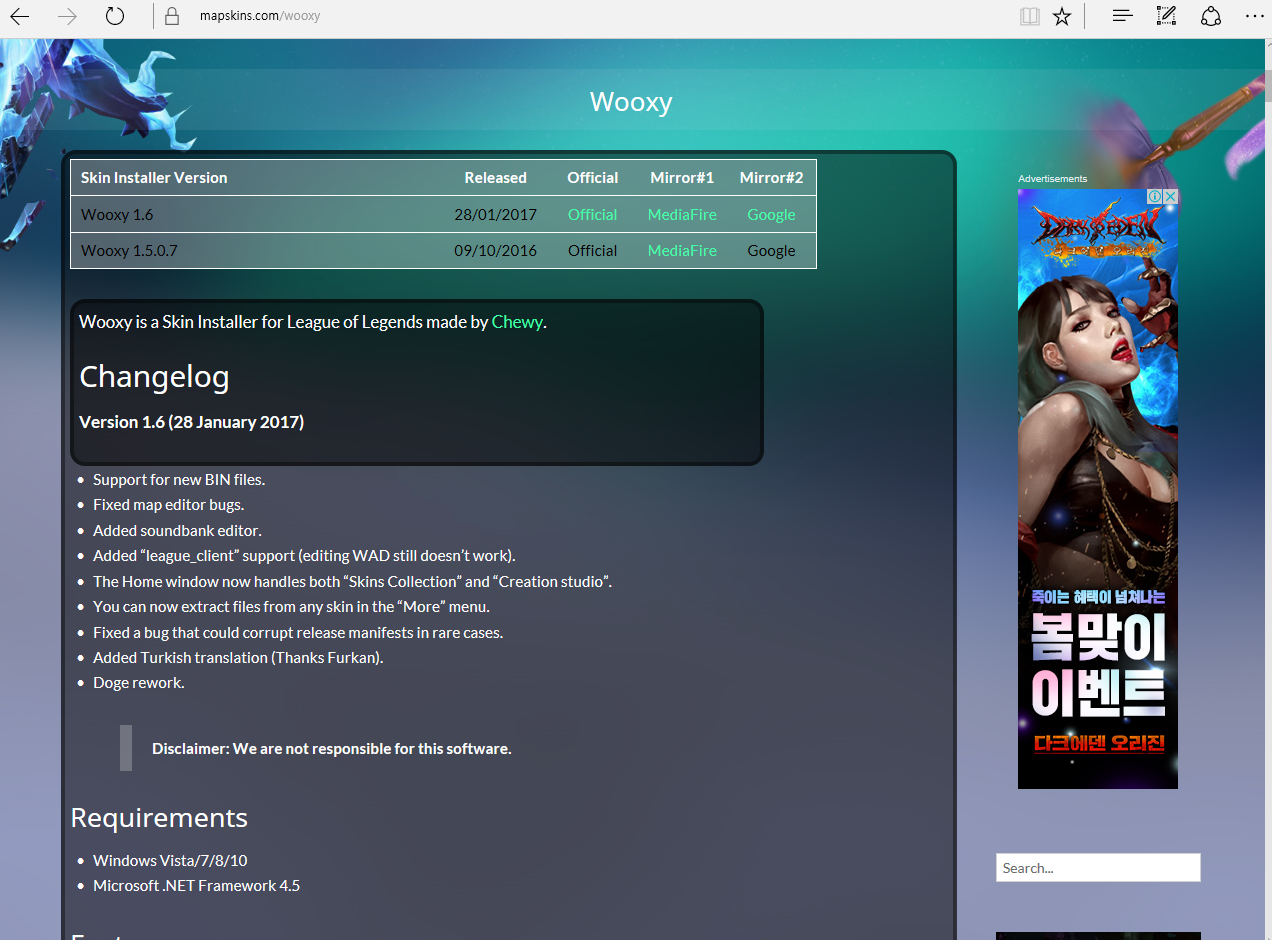Click 'Support for new BIN files' item
This screenshot has height=940, width=1272.
click(x=179, y=479)
